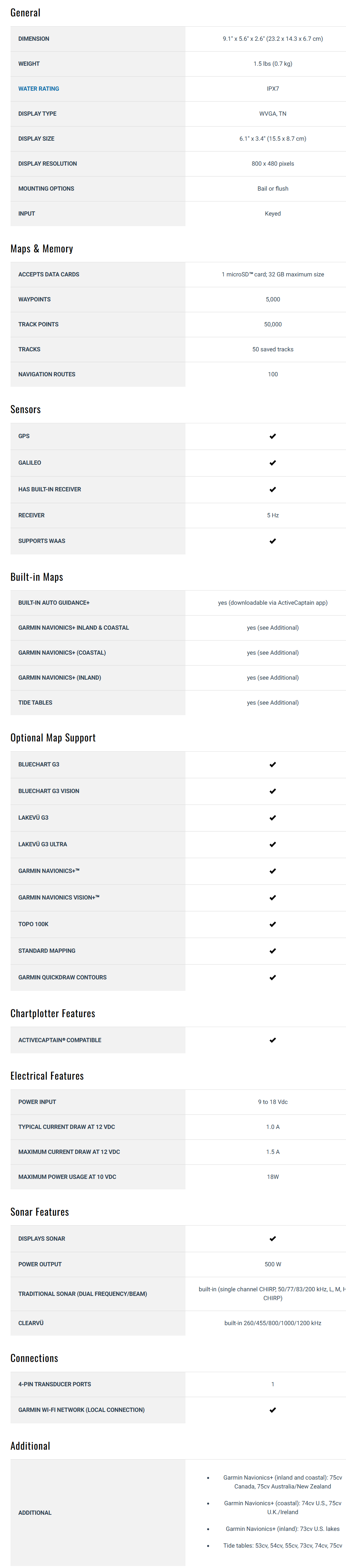Click the Garmin Quickdraw Contours checkmark
Image resolution: width=346 pixels, height=1568 pixels.
272,977
